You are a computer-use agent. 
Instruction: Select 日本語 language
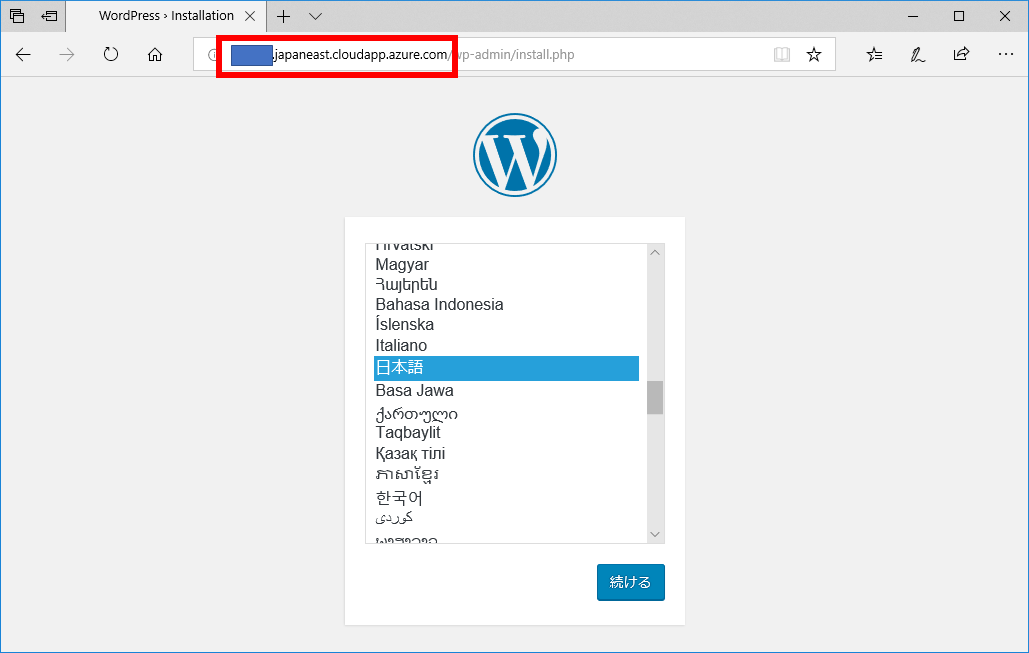[506, 368]
